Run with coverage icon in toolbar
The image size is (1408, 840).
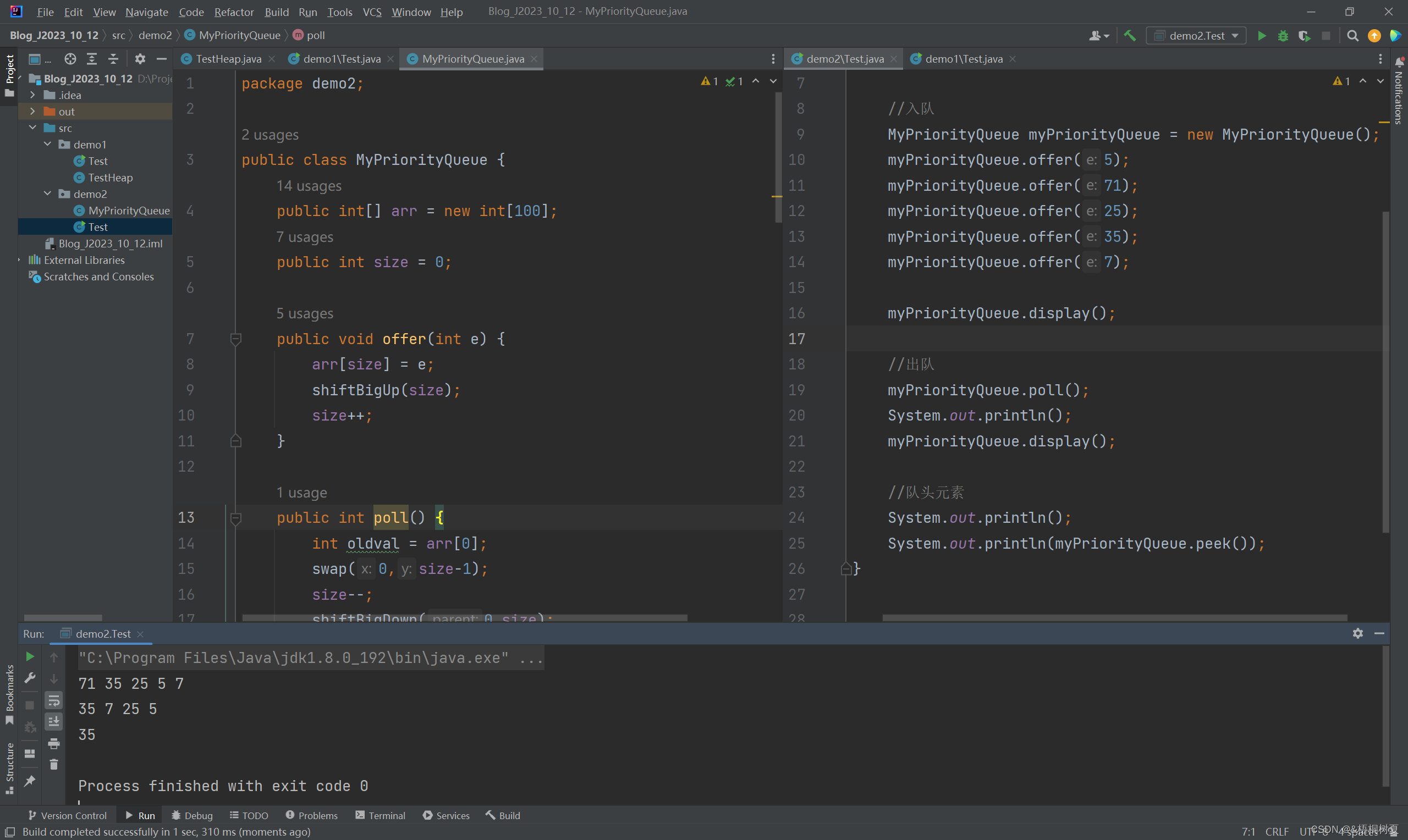[1305, 36]
